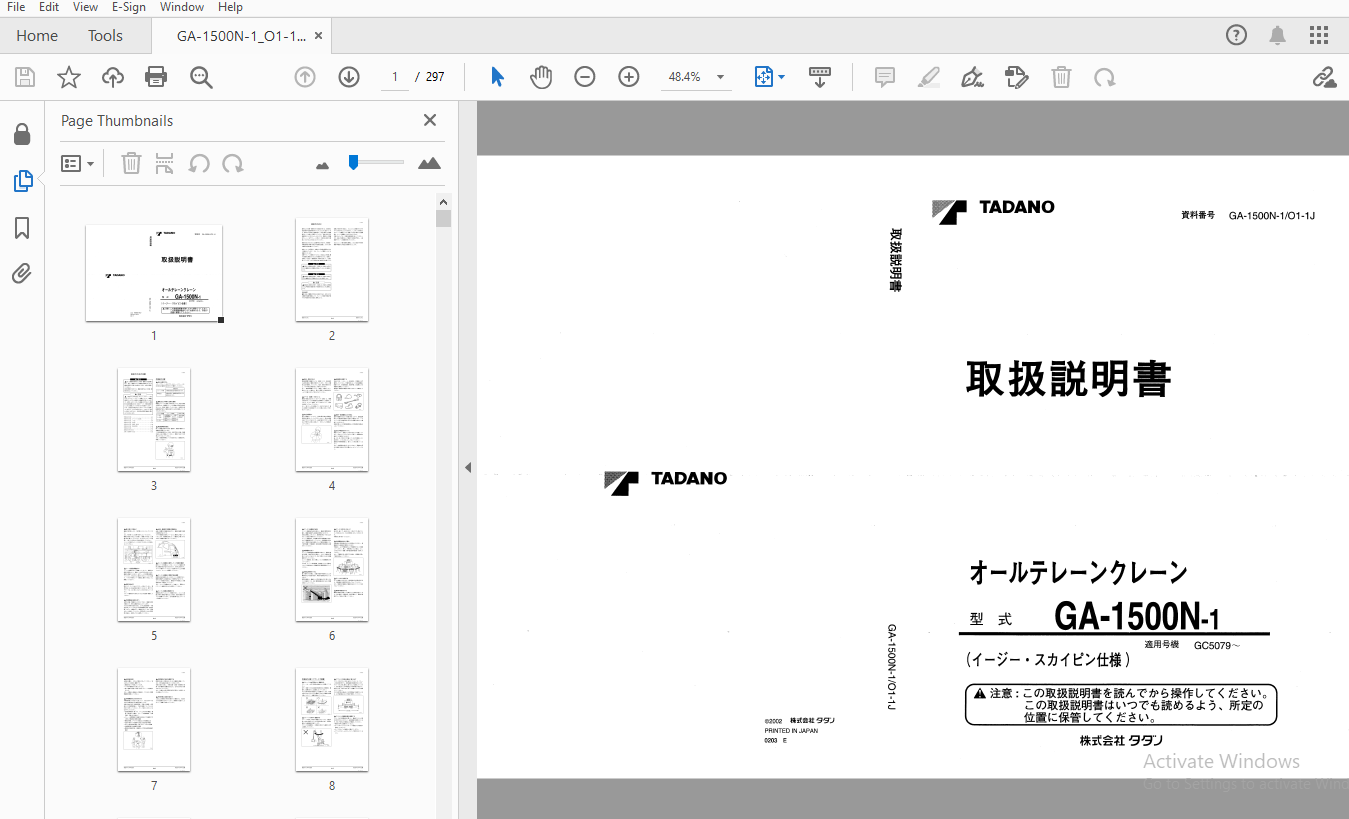Click the GA-1500N-1 model title text
This screenshot has width=1349, height=819.
(x=1136, y=617)
